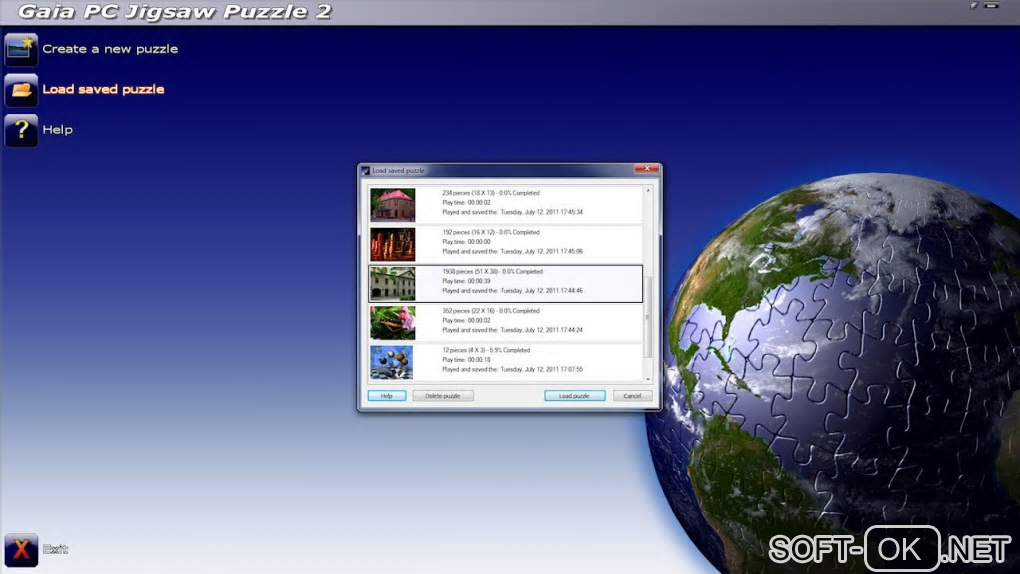The width and height of the screenshot is (1020, 574).
Task: Click the Help button in the dialog
Action: click(x=386, y=396)
